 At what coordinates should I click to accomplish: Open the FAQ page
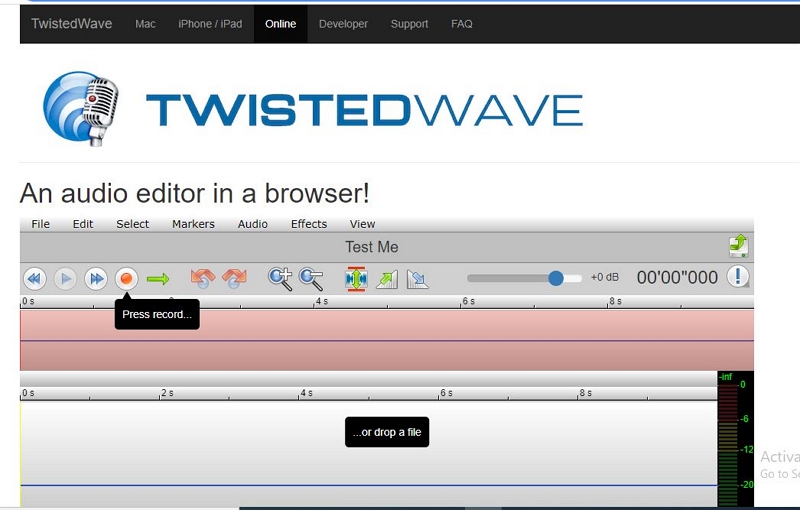pos(462,24)
